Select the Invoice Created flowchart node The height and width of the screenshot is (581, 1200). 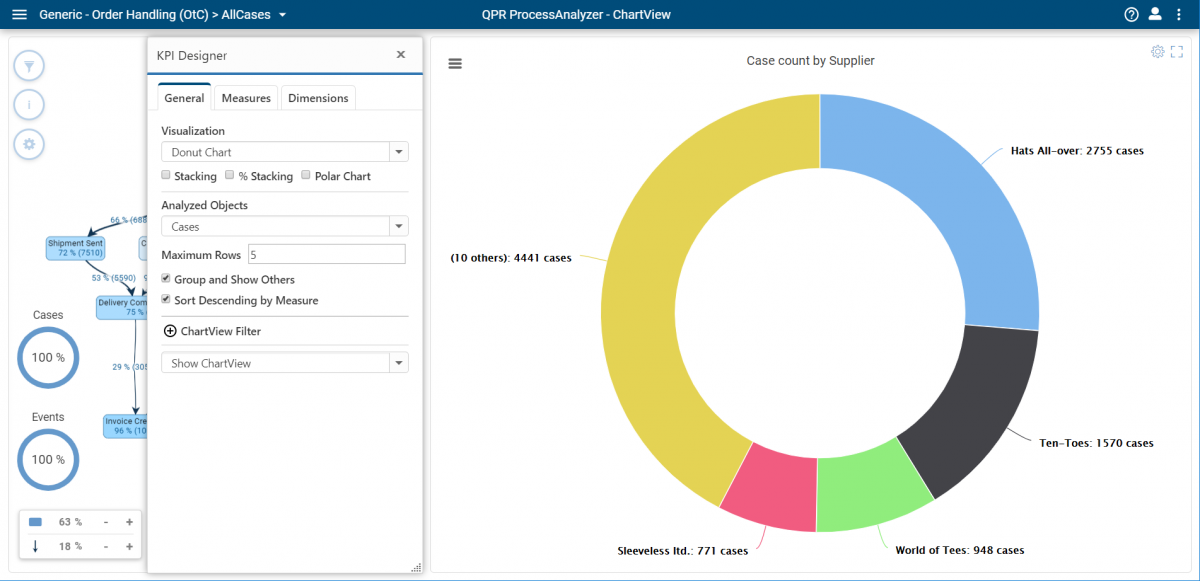point(126,426)
